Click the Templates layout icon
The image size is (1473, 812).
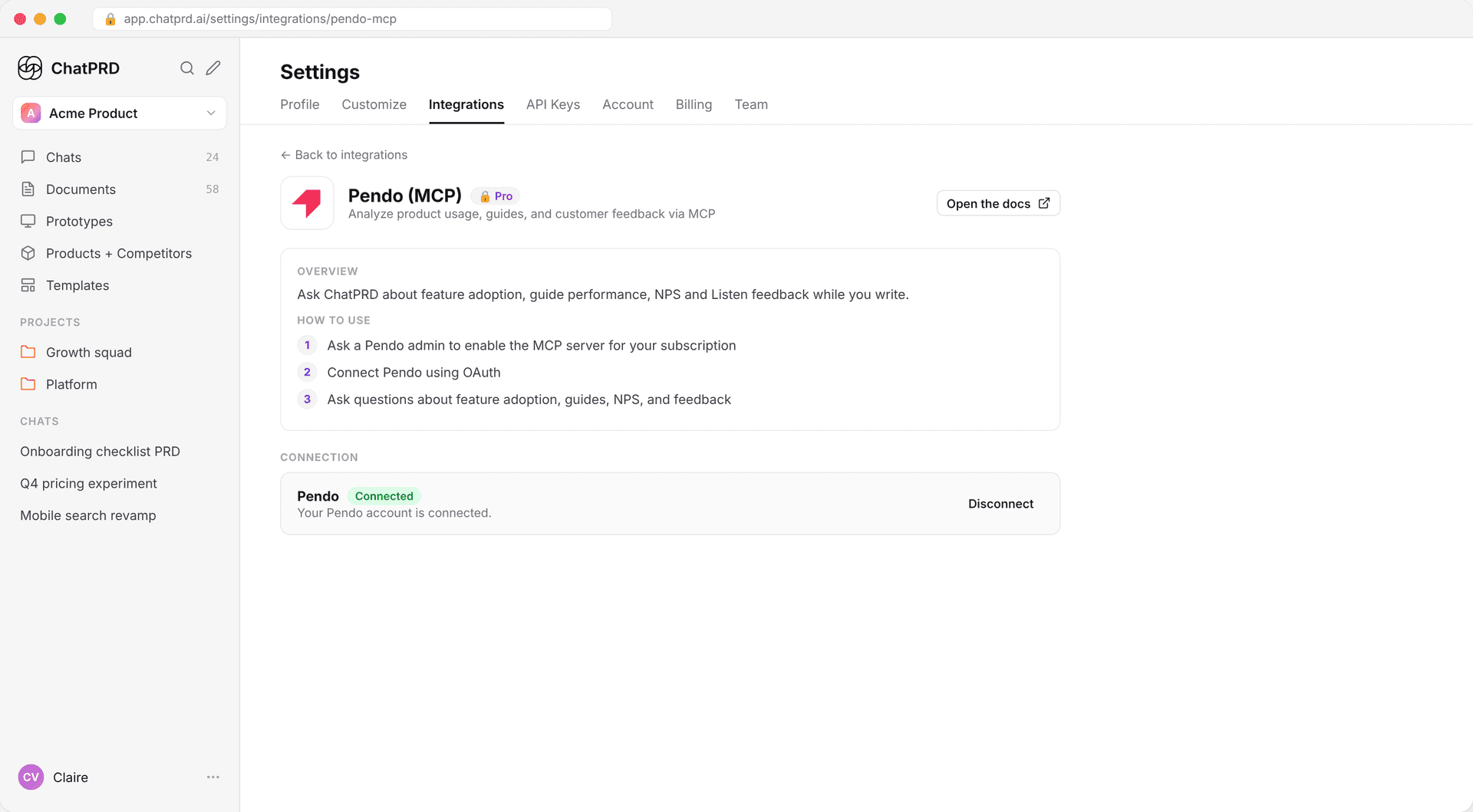28,285
